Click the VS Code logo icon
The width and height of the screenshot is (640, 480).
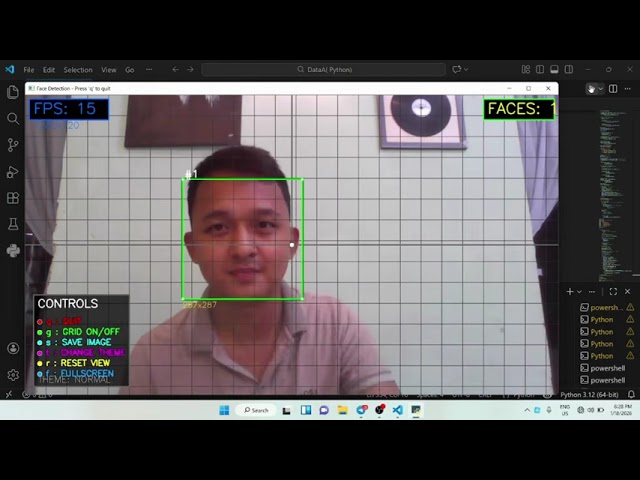[10, 69]
